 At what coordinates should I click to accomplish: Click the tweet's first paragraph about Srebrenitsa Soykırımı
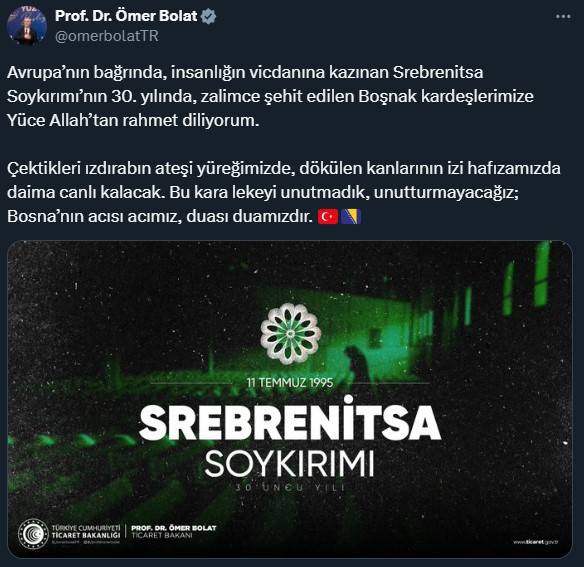pyautogui.click(x=270, y=96)
